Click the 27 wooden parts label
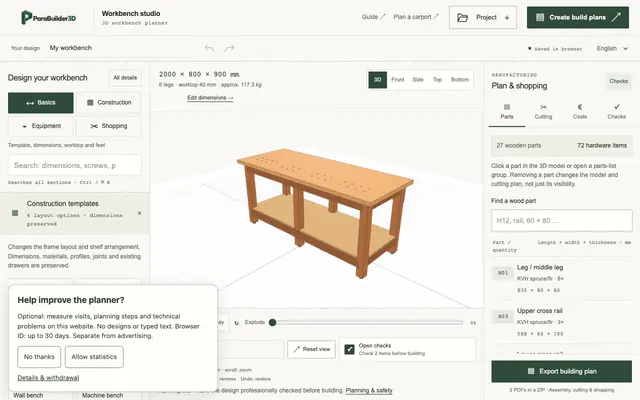 point(519,146)
